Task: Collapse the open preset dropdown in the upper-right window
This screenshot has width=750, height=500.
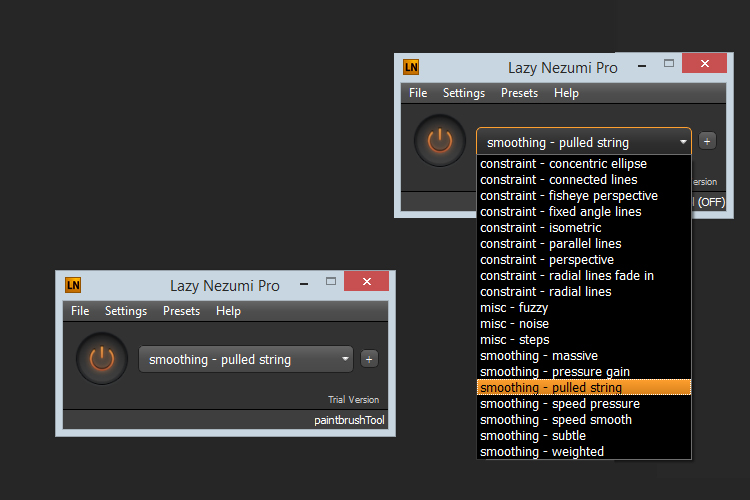Action: click(x=584, y=142)
